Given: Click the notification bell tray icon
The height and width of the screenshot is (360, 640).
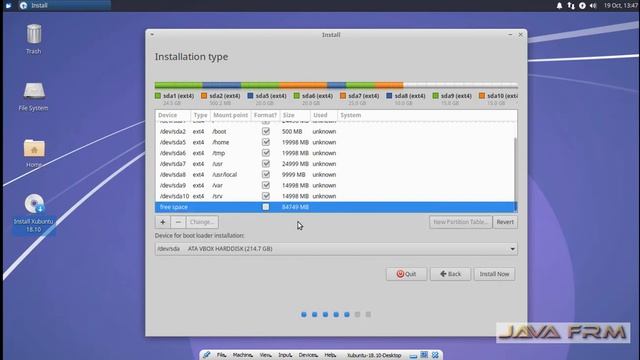Looking at the screenshot, I should [x=559, y=5].
